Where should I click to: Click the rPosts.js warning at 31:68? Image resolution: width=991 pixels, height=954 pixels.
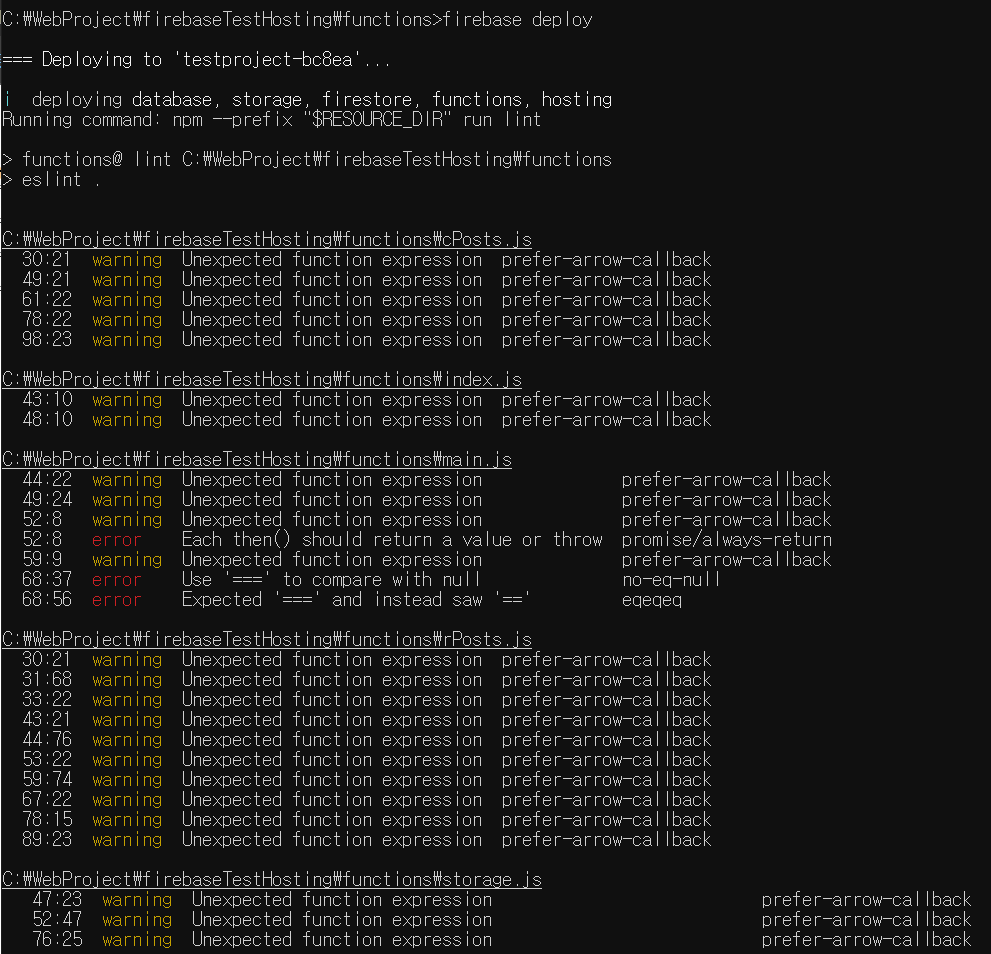click(367, 680)
